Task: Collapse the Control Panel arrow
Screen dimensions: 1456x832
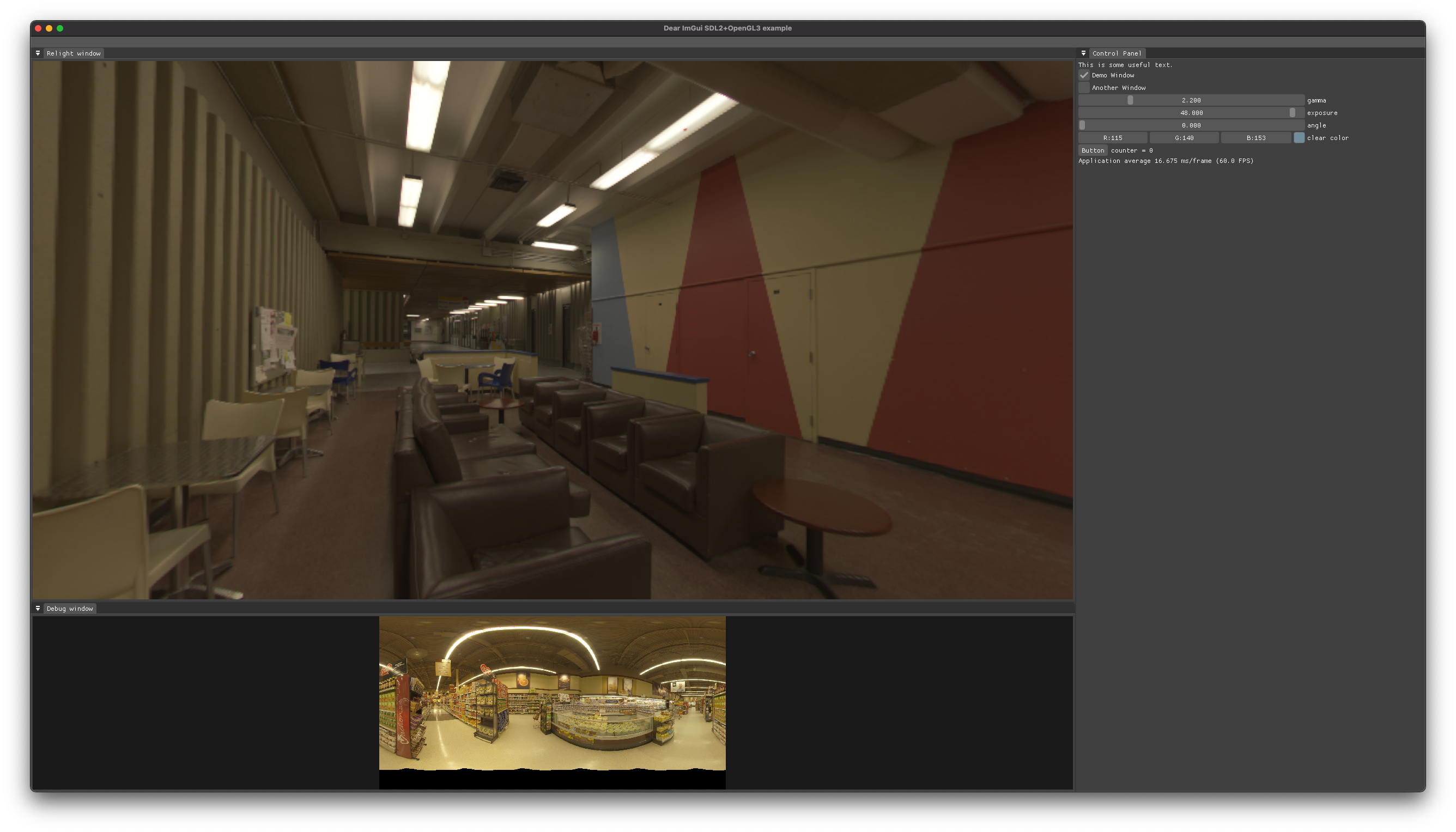Action: pos(1083,53)
